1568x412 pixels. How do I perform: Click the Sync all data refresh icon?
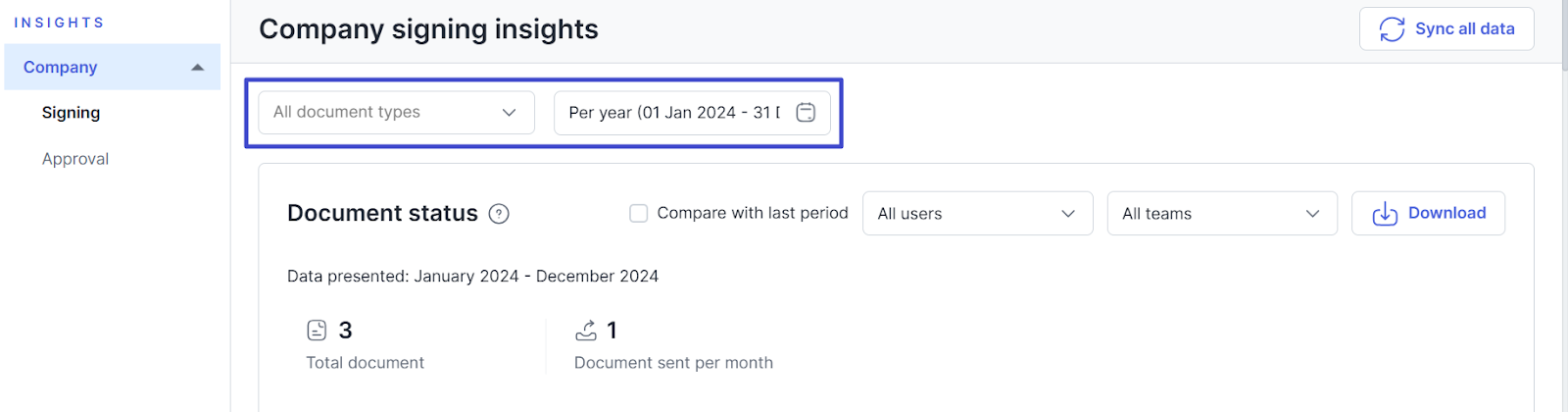click(x=1392, y=29)
